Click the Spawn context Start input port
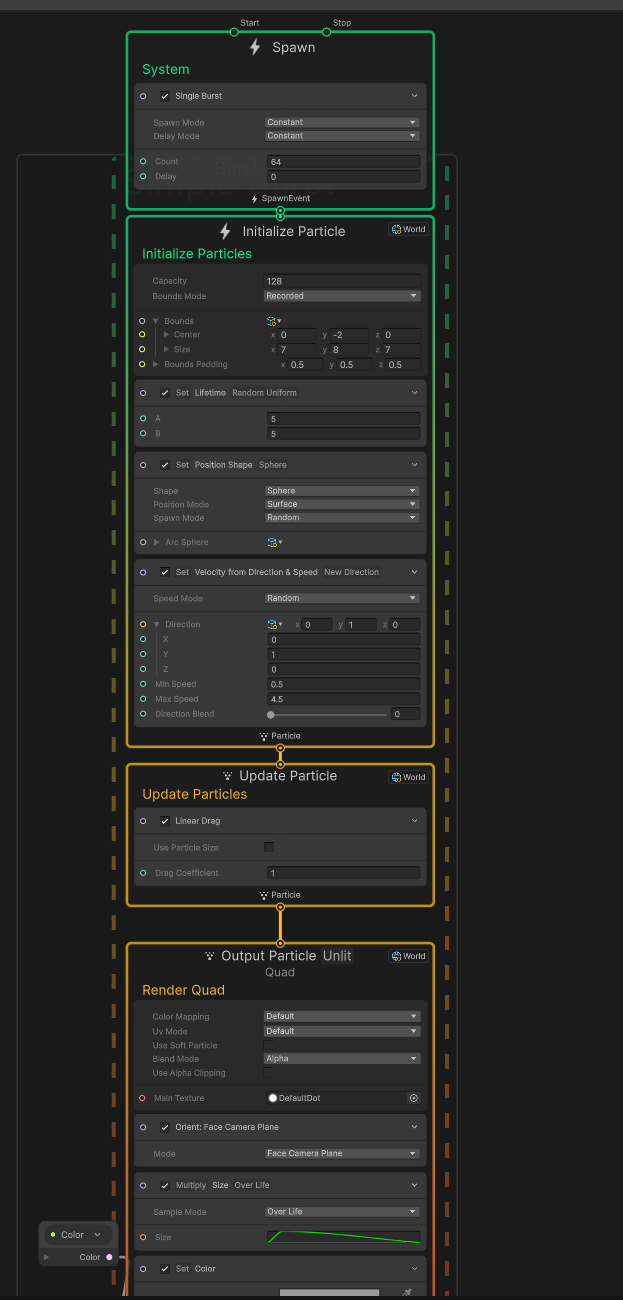The image size is (623, 1300). coord(234,31)
